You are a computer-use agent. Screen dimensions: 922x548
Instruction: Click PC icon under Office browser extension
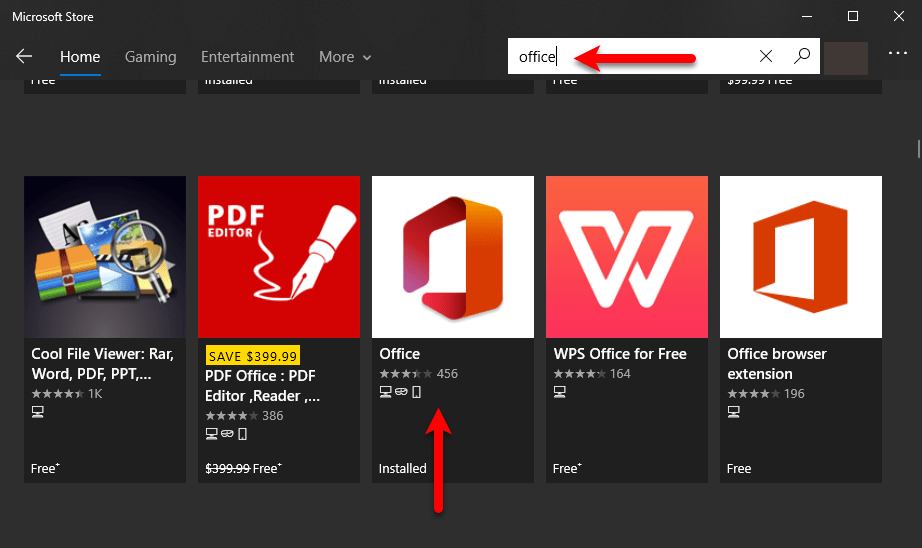point(734,412)
